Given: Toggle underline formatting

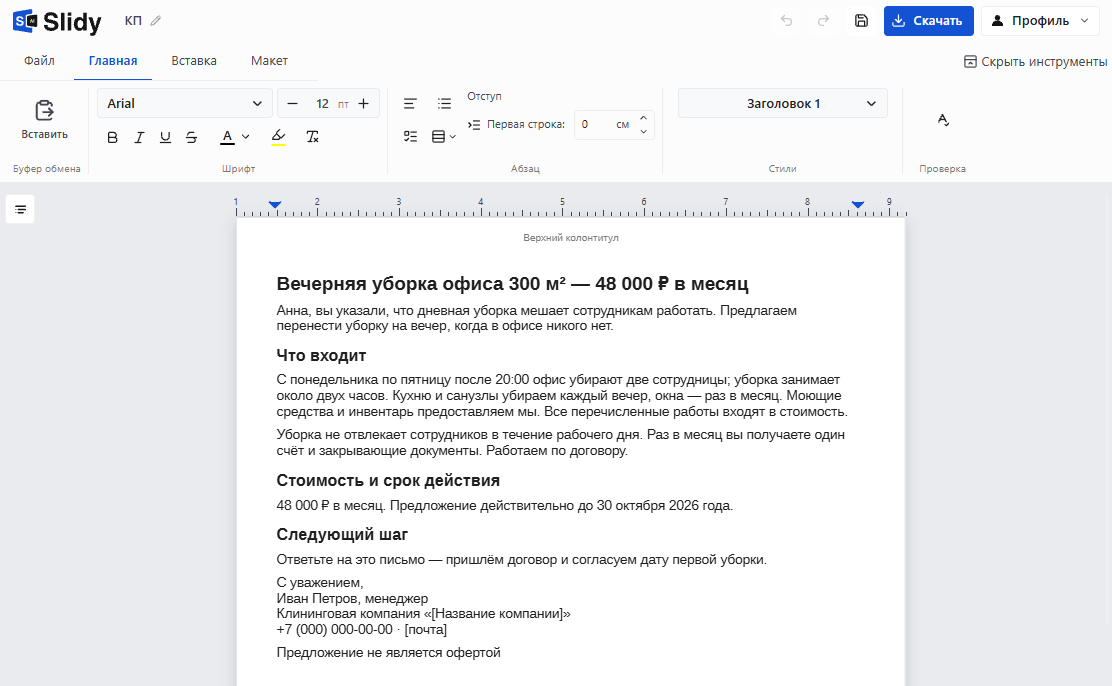Looking at the screenshot, I should (x=165, y=137).
